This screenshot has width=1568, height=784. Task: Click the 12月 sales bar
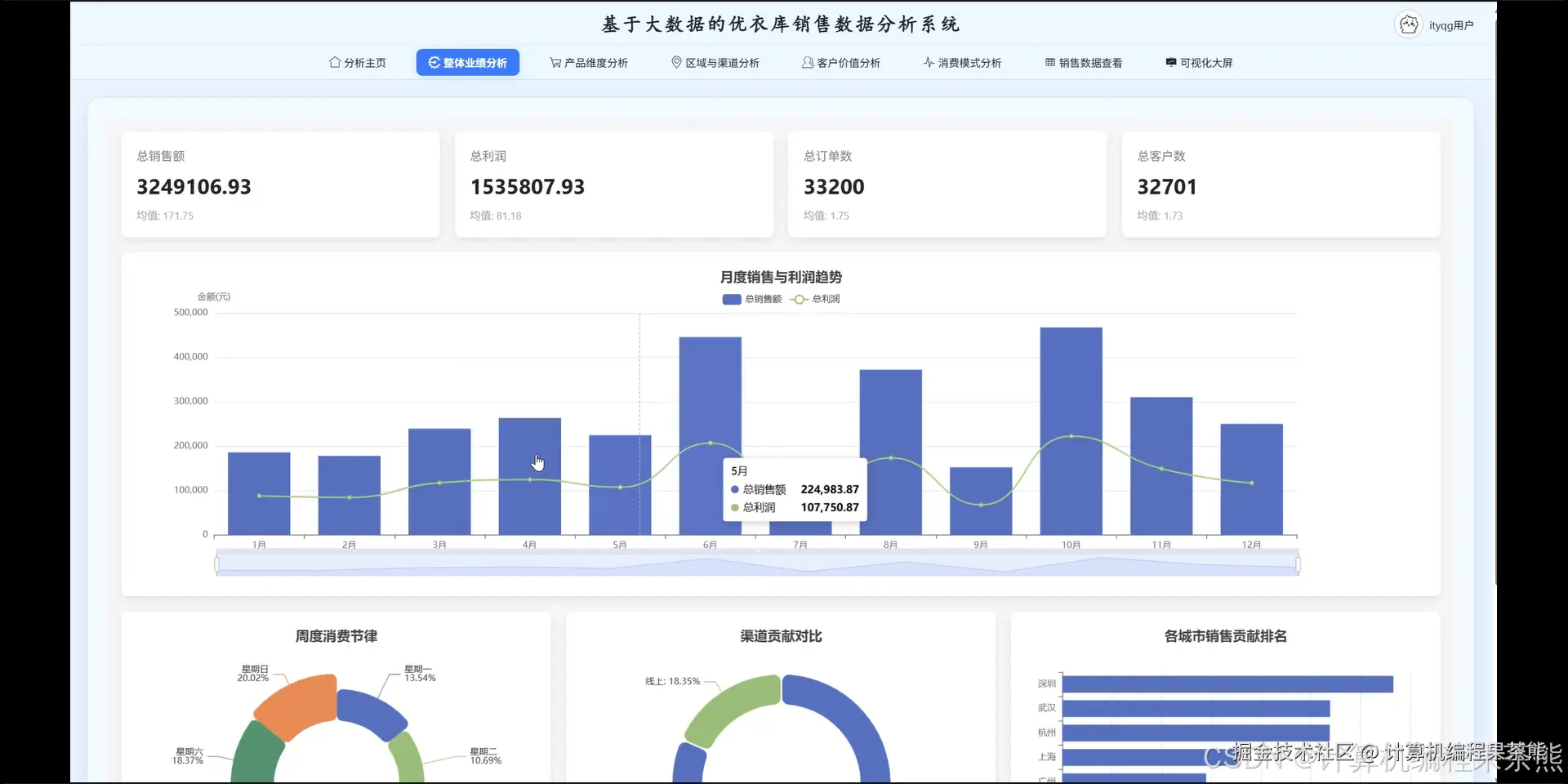point(1252,479)
